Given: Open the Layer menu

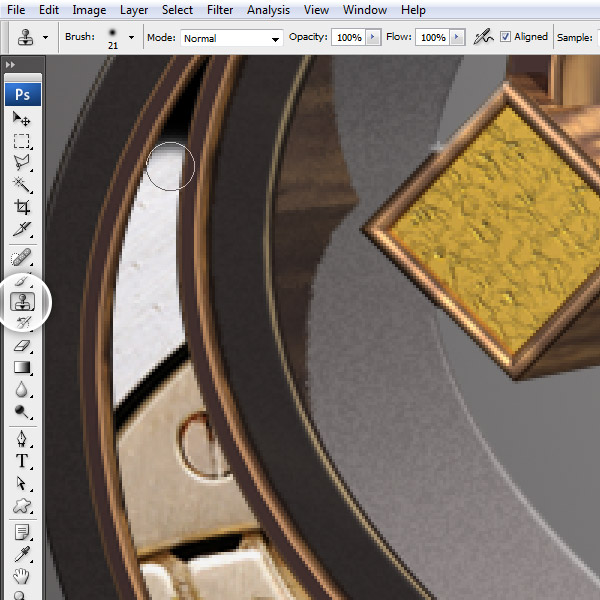Looking at the screenshot, I should 134,10.
